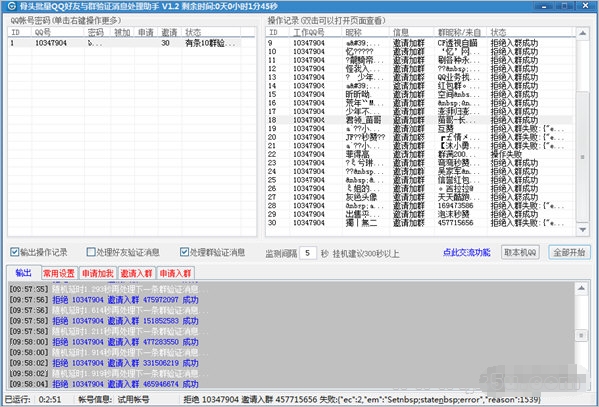Click the 申请 column header
Screen dimensions: 599x407
point(146,32)
